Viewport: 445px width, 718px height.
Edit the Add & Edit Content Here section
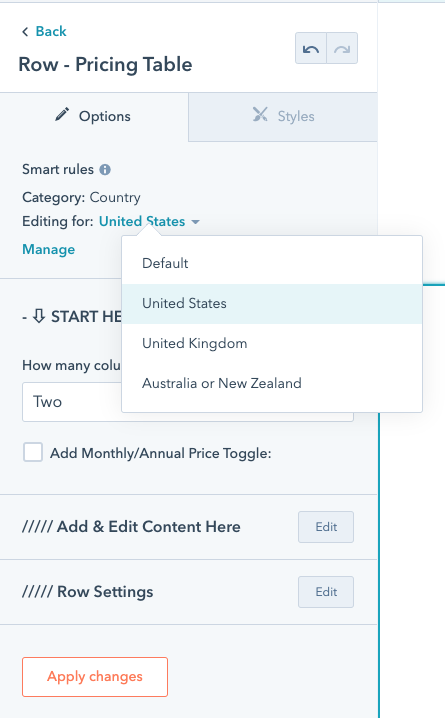coord(326,527)
